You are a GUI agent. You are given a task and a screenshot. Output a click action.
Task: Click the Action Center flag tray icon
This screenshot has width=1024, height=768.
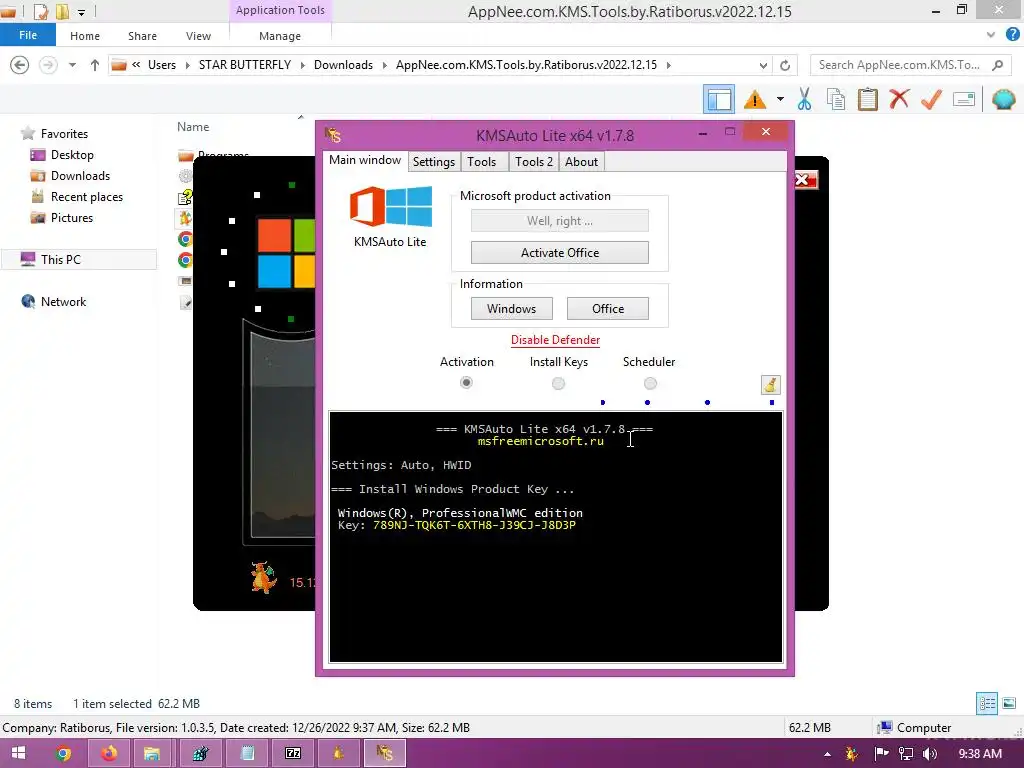click(881, 754)
